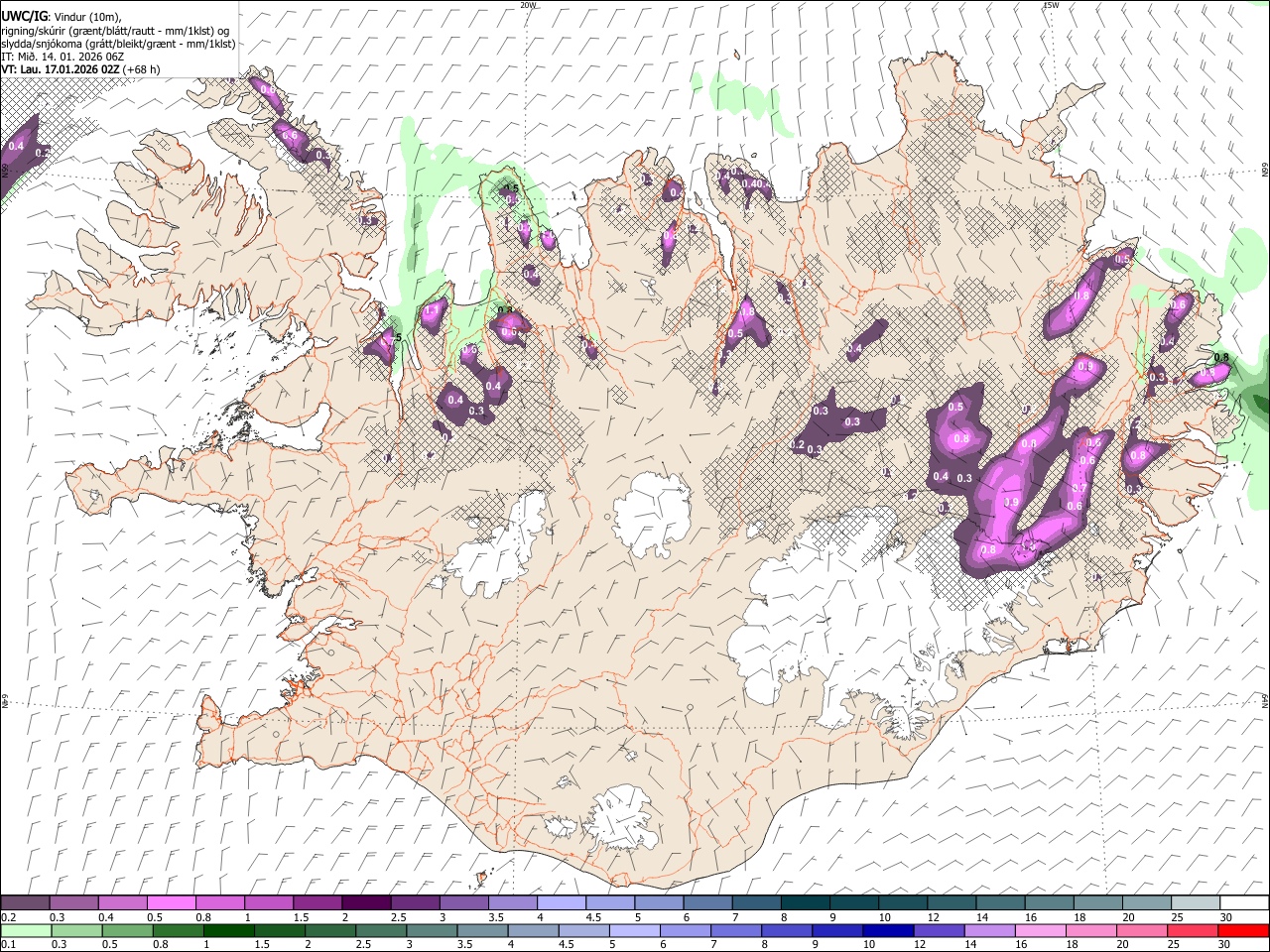This screenshot has width=1270, height=952.
Task: Click the bright red 30 rain-scale swatch
Action: [1243, 931]
